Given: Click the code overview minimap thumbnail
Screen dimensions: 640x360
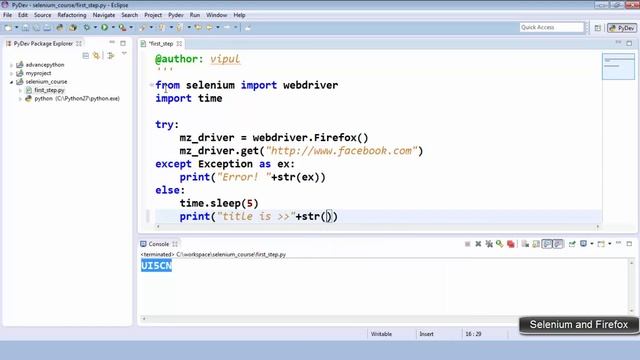Looking at the screenshot, I should [x=618, y=66].
